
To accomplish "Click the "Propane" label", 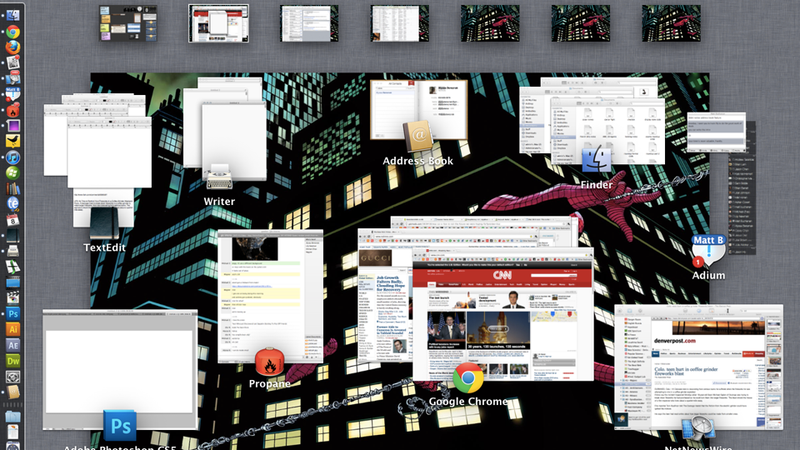I will [x=269, y=384].
